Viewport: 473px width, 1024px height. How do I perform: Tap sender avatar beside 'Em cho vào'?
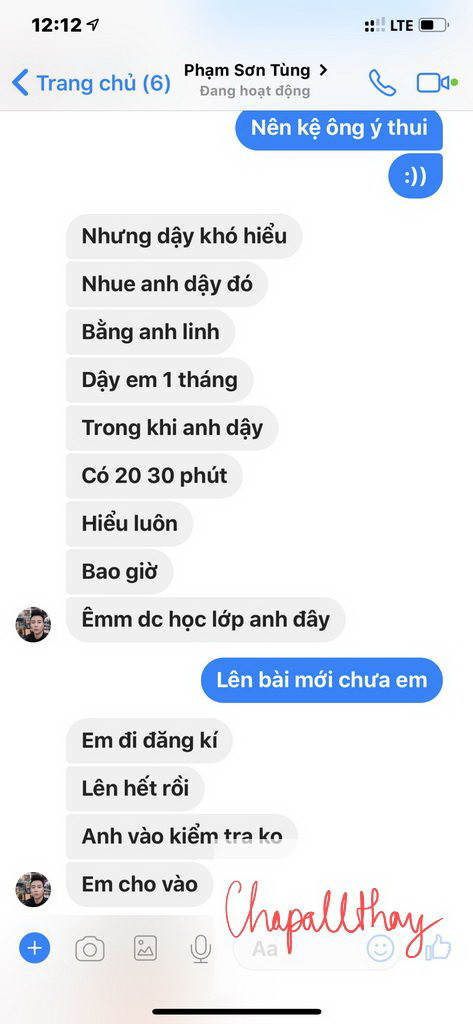pos(33,889)
